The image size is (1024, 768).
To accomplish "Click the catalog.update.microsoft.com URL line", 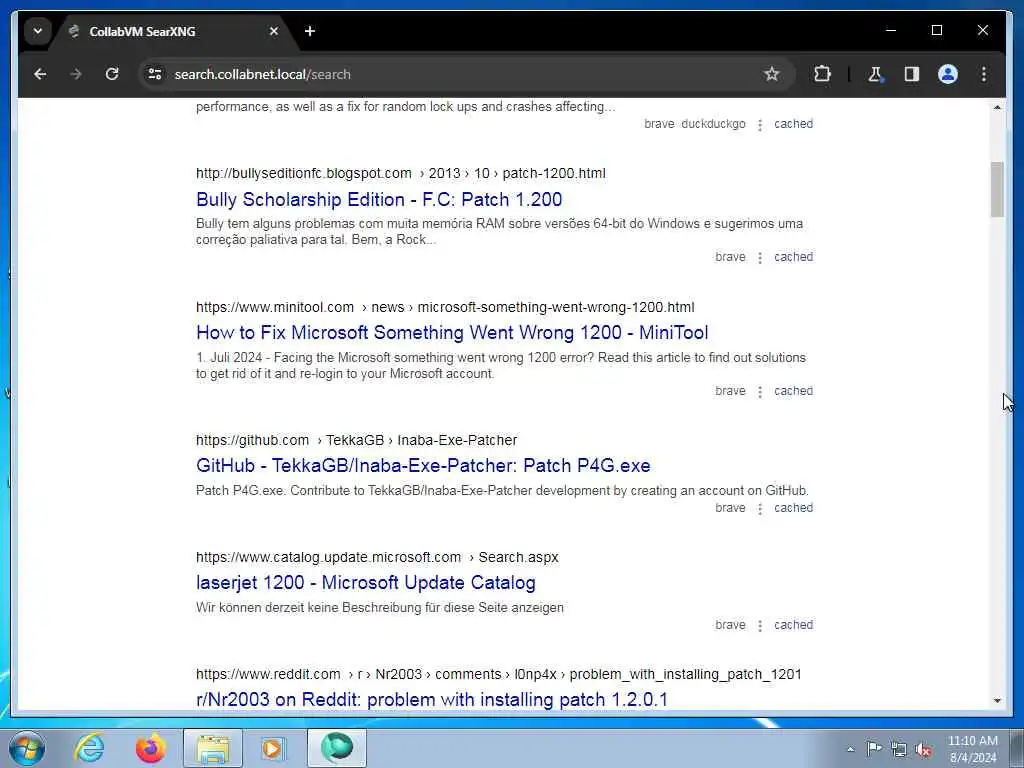I will click(377, 557).
